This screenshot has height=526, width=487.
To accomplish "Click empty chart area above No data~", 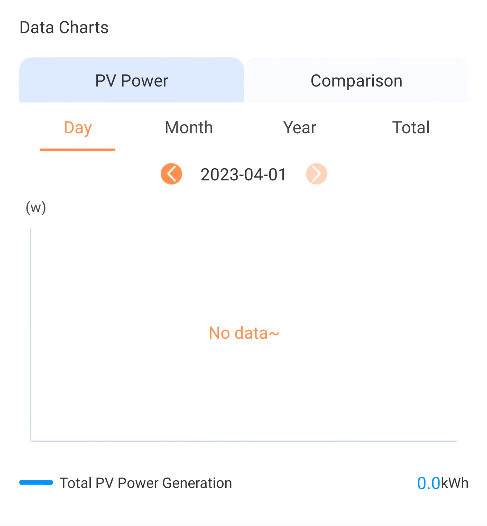I will pos(244,275).
